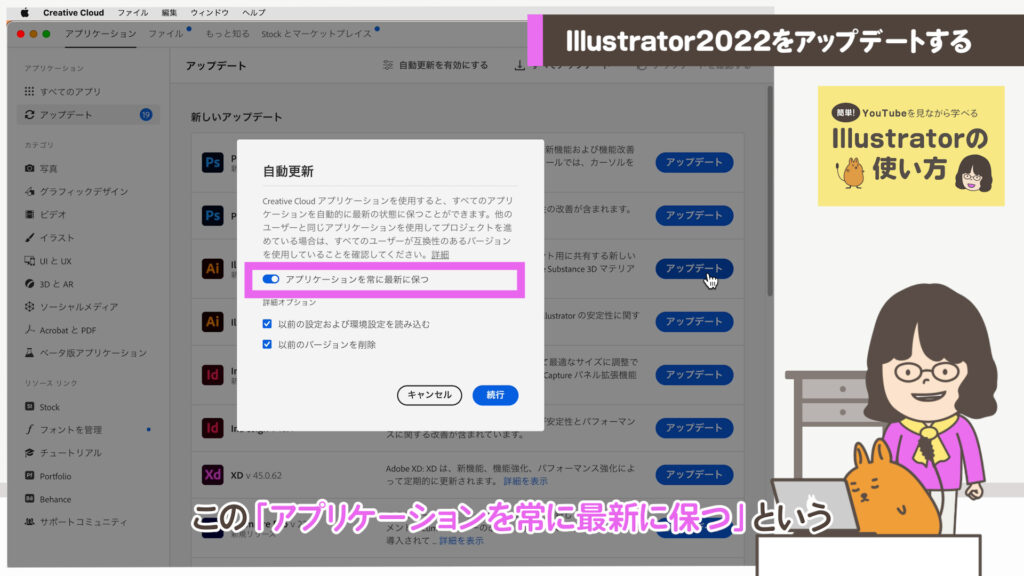Open サポートコミュニティ people icon
The image size is (1024, 576).
click(x=29, y=522)
